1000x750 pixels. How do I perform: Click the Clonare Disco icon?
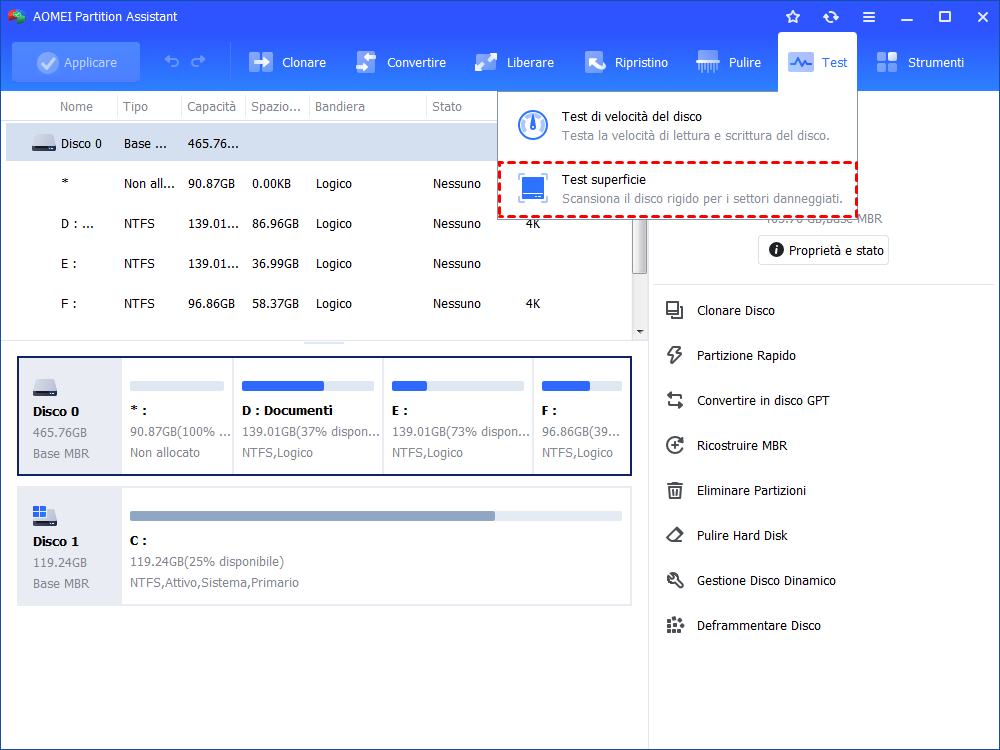click(674, 310)
